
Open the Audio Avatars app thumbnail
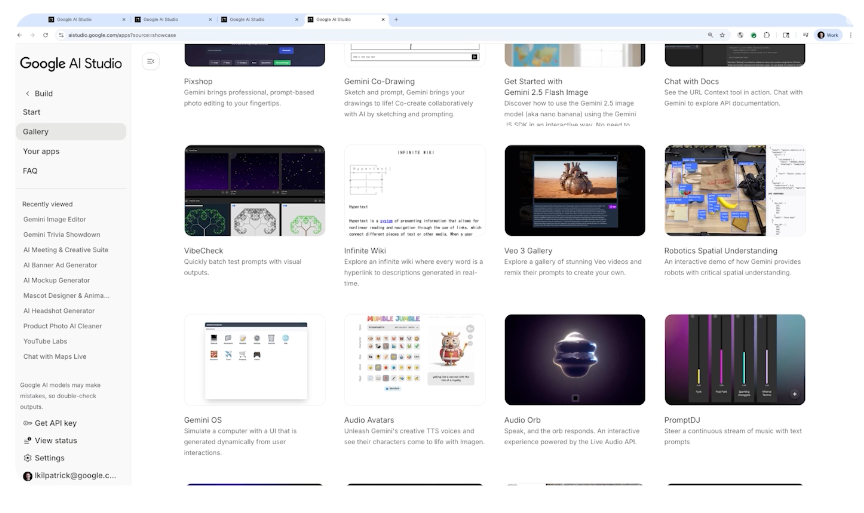[x=415, y=360]
